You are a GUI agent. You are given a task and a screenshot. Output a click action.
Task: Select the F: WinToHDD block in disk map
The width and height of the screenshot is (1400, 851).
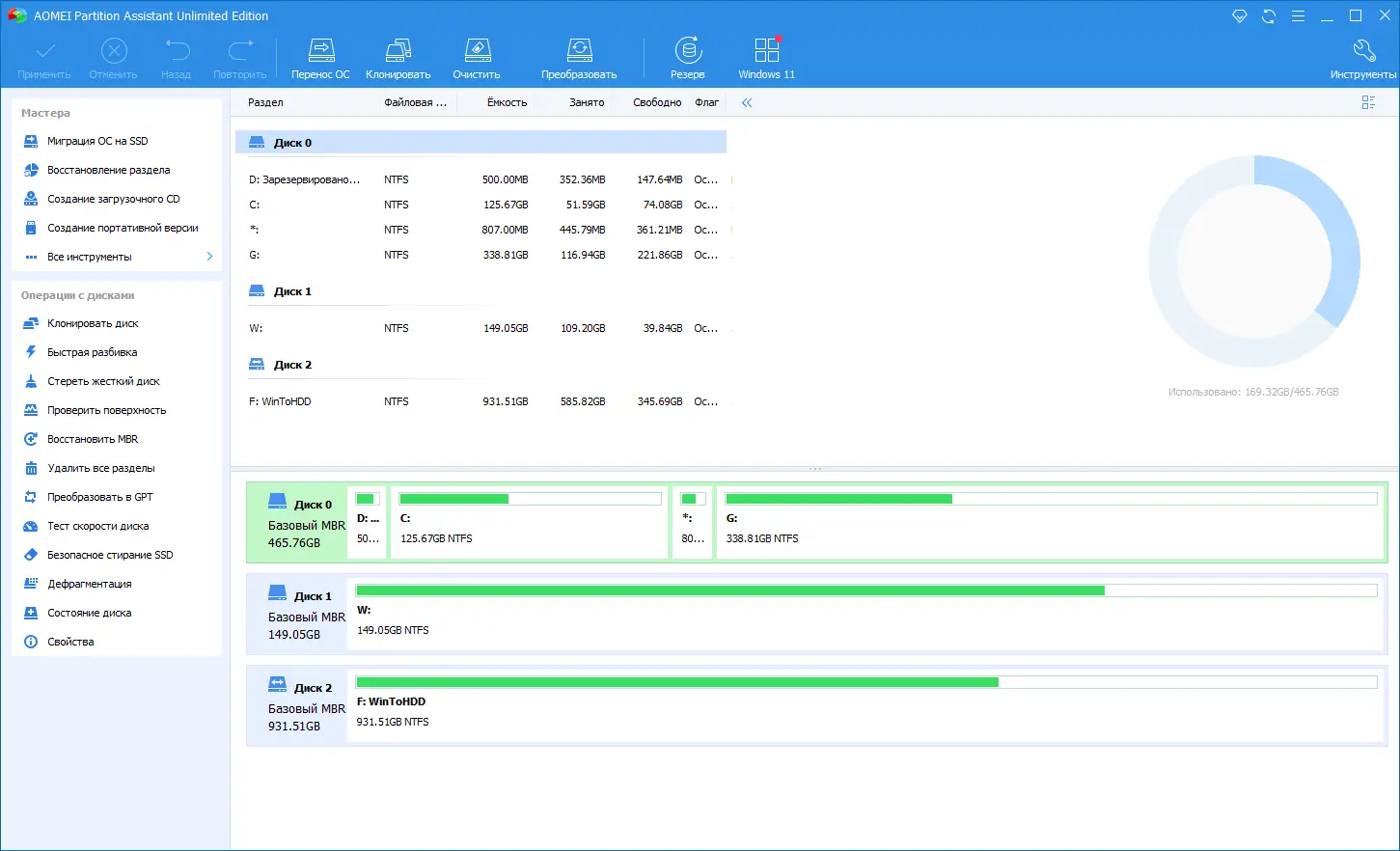tap(866, 705)
